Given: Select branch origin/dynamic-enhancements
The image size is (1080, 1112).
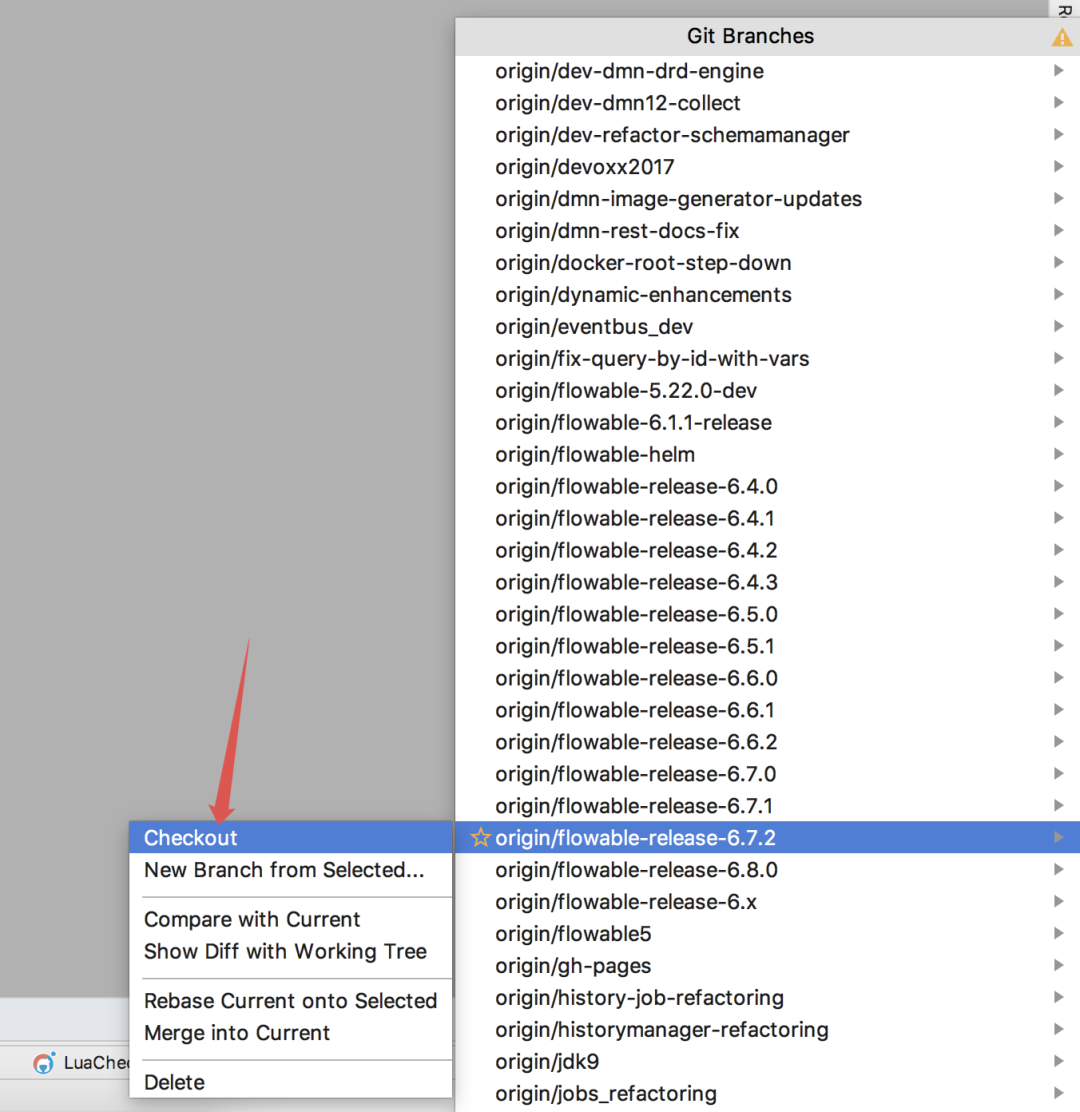Looking at the screenshot, I should tap(767, 294).
